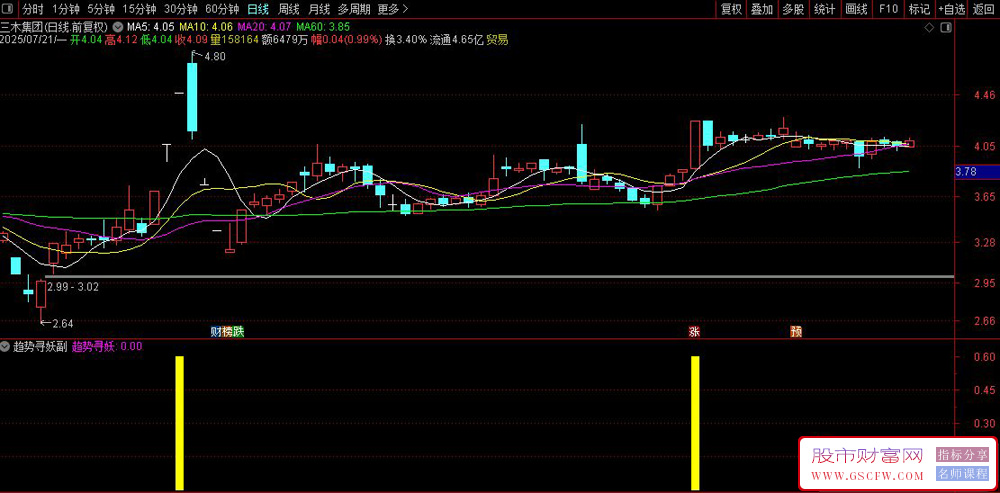Open the 多股 multi-stock view

[x=793, y=9]
